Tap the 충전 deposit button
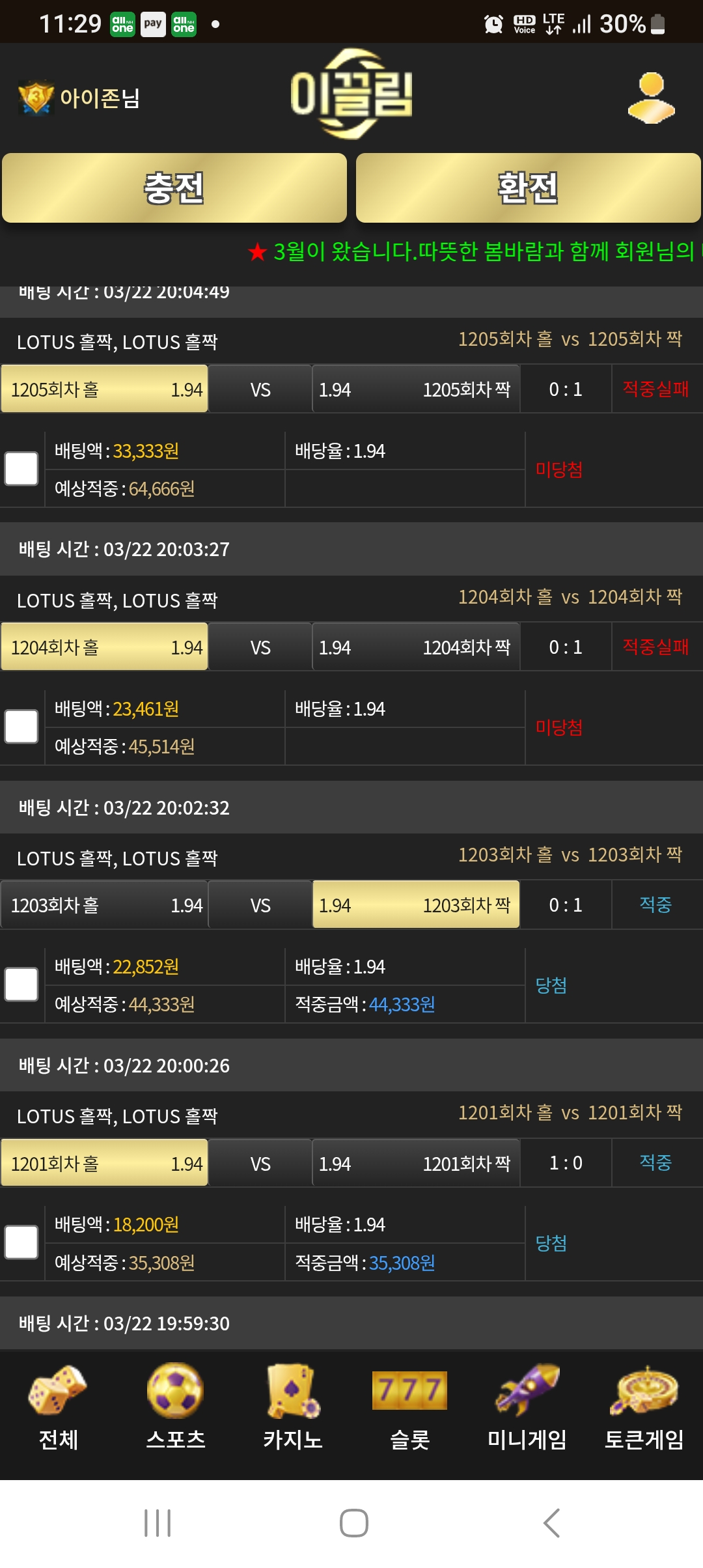 (x=174, y=188)
